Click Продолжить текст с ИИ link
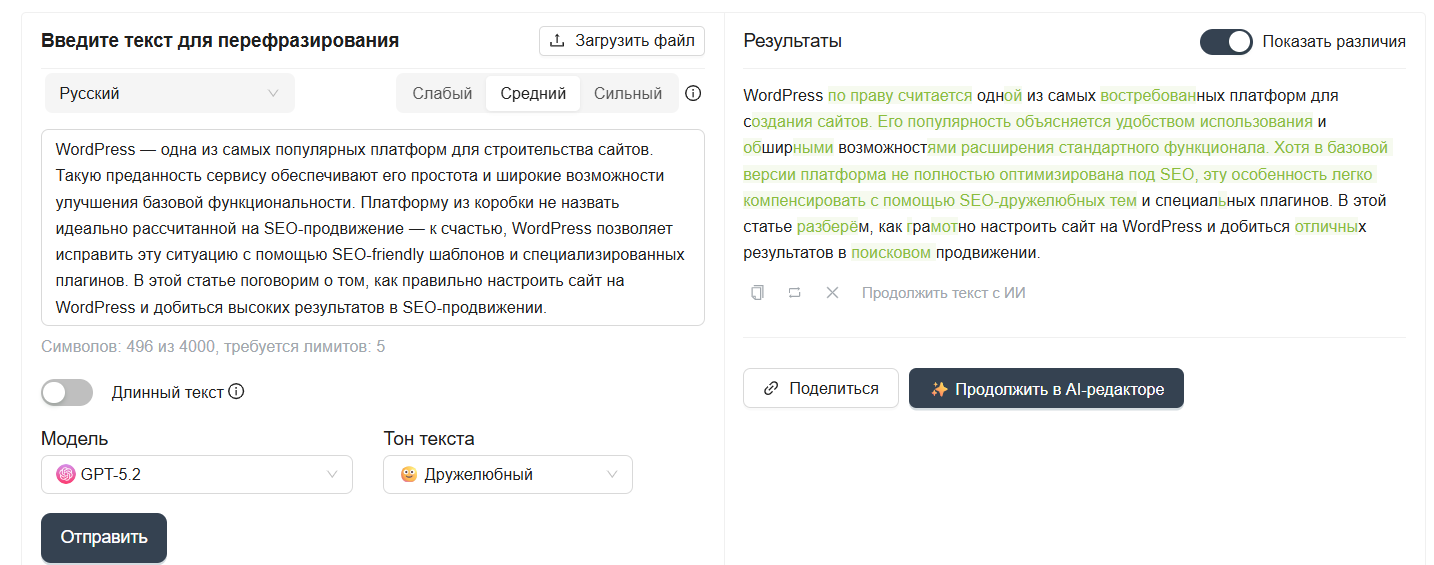Screen dimensions: 1434x565 click(943, 293)
